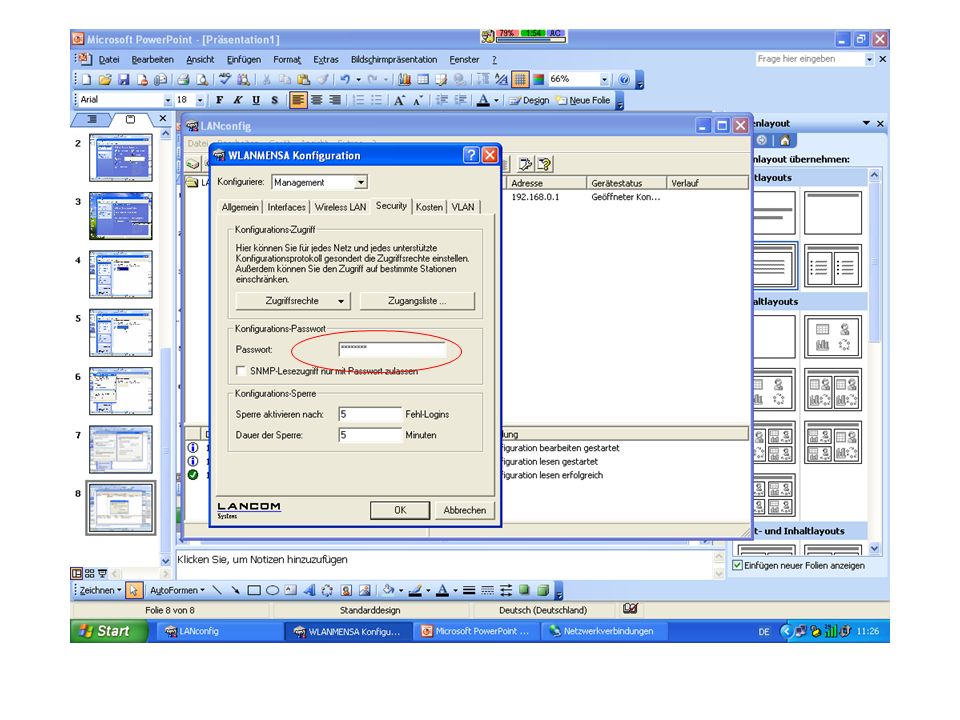Apply bold formatting with F button
The height and width of the screenshot is (720, 960).
coord(219,100)
